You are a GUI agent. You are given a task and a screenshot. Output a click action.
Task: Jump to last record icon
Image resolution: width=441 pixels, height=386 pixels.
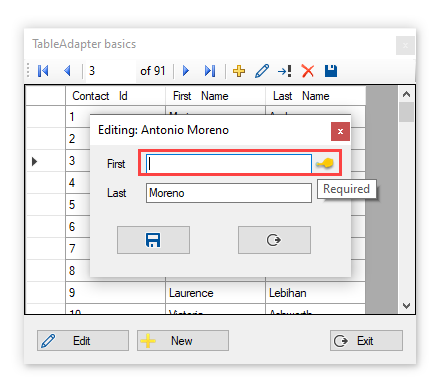(x=210, y=71)
